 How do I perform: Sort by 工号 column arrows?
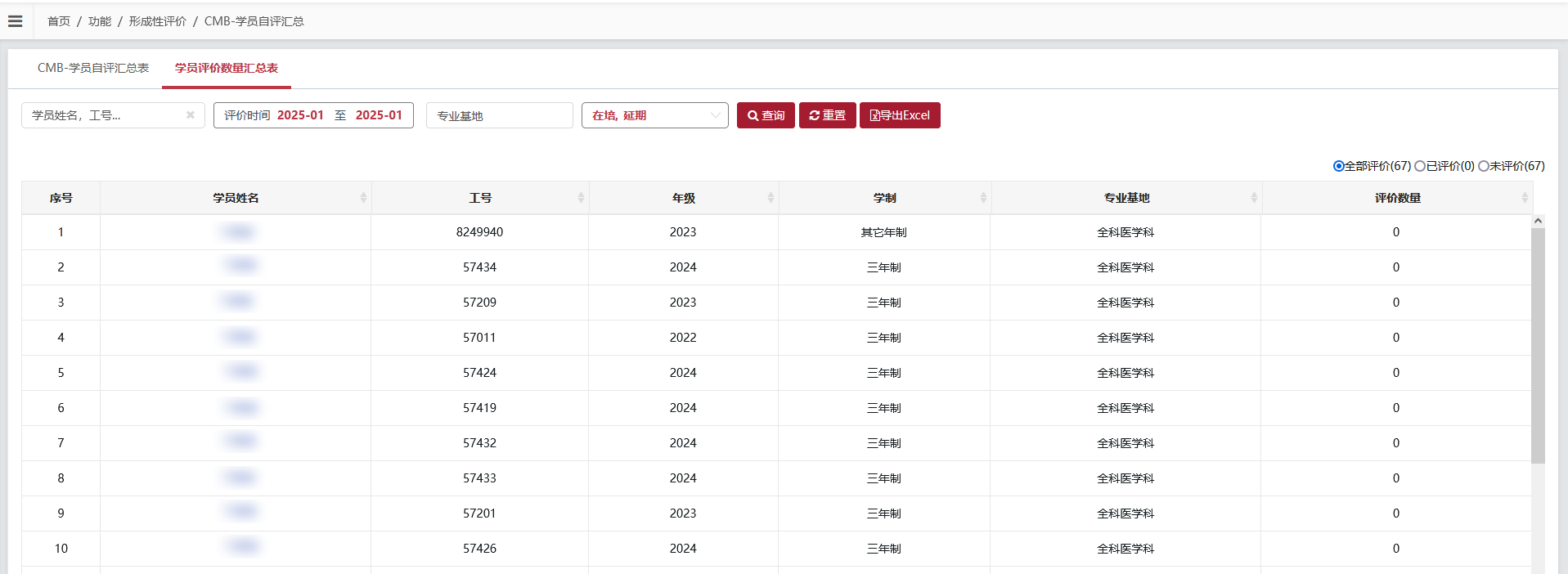[x=581, y=198]
